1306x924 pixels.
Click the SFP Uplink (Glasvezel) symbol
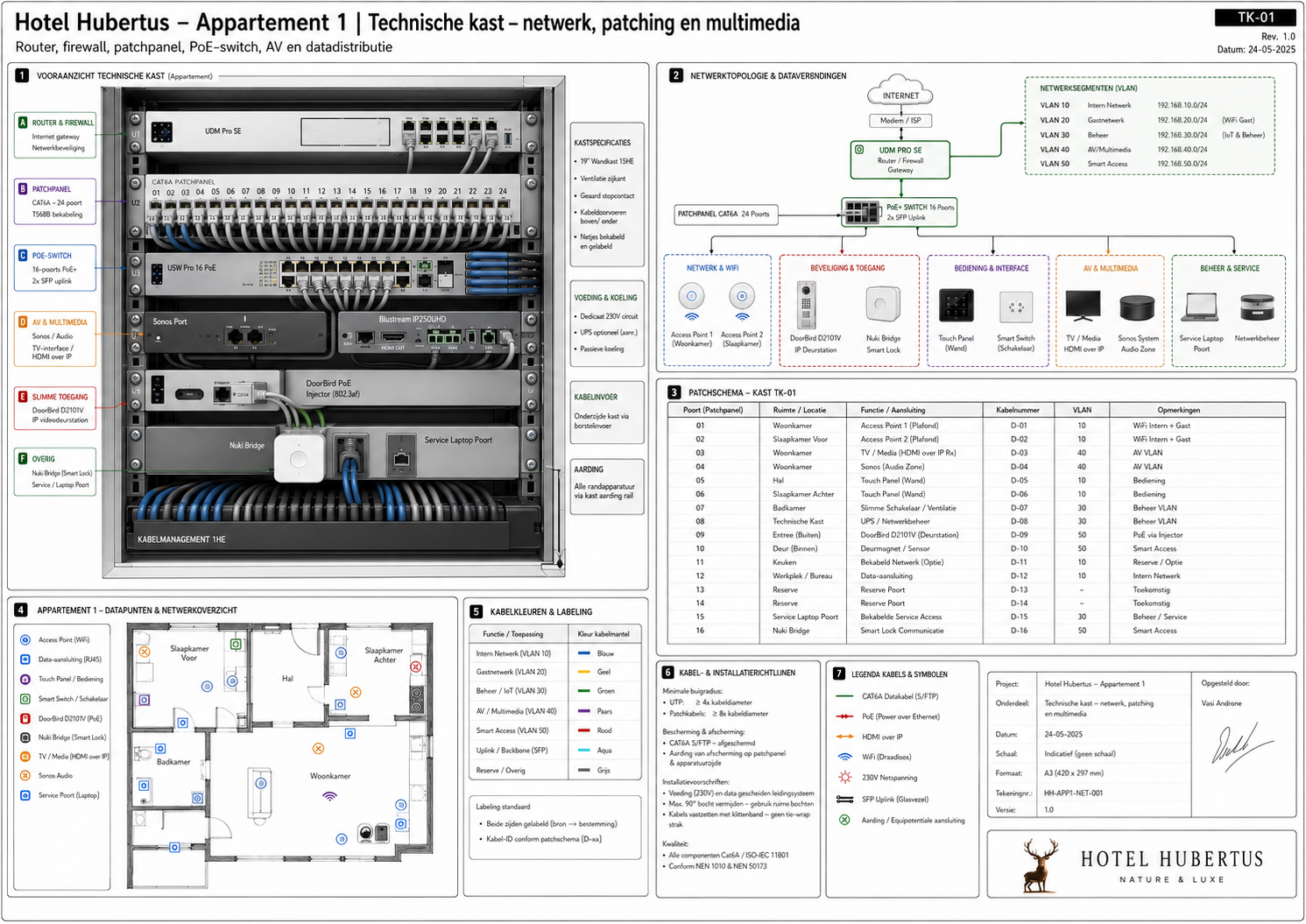[844, 799]
